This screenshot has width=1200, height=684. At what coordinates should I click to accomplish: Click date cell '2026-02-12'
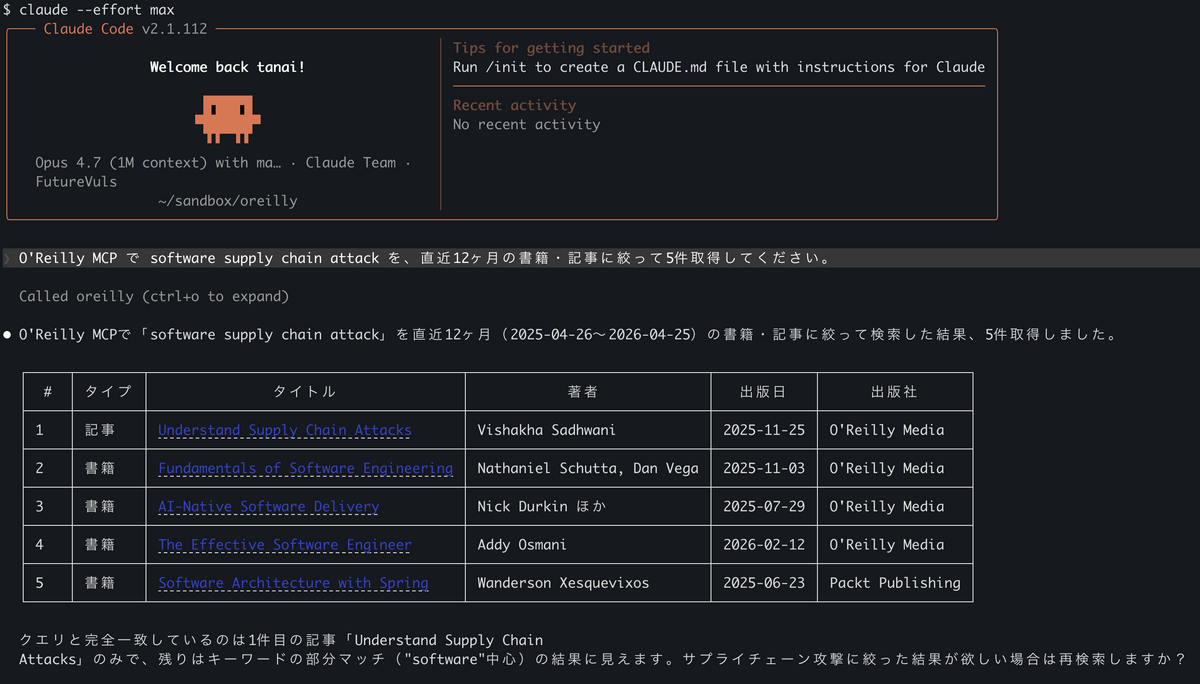click(764, 544)
